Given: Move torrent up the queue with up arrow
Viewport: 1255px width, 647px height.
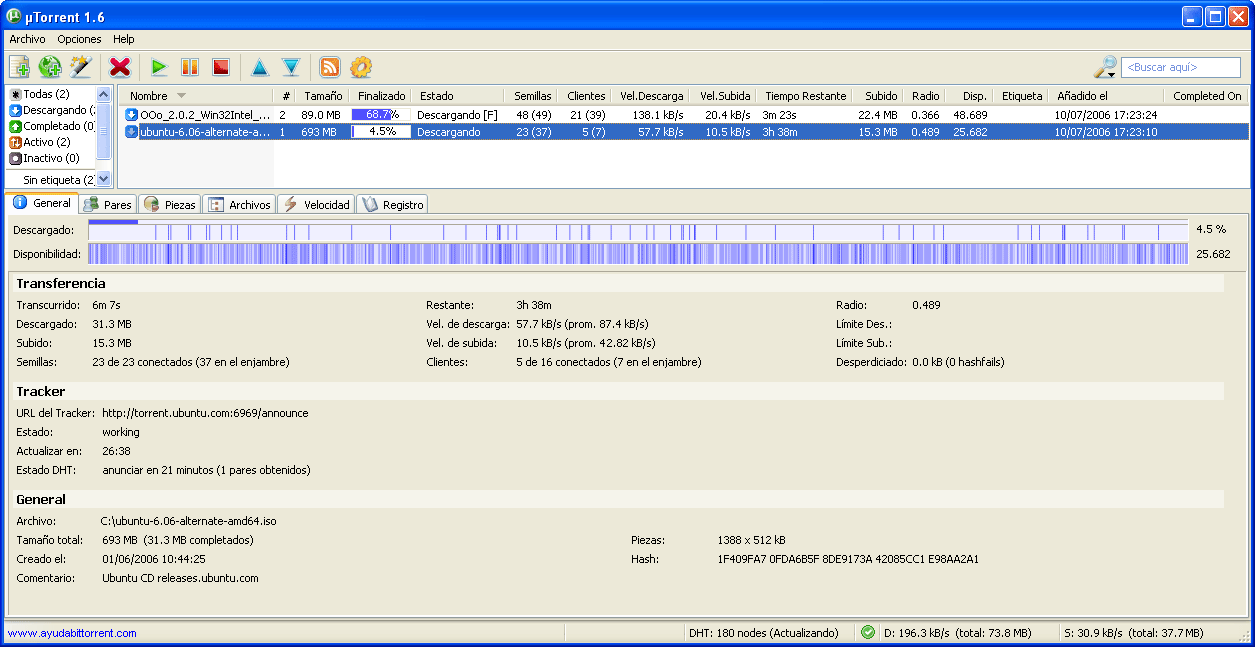Looking at the screenshot, I should tap(260, 67).
